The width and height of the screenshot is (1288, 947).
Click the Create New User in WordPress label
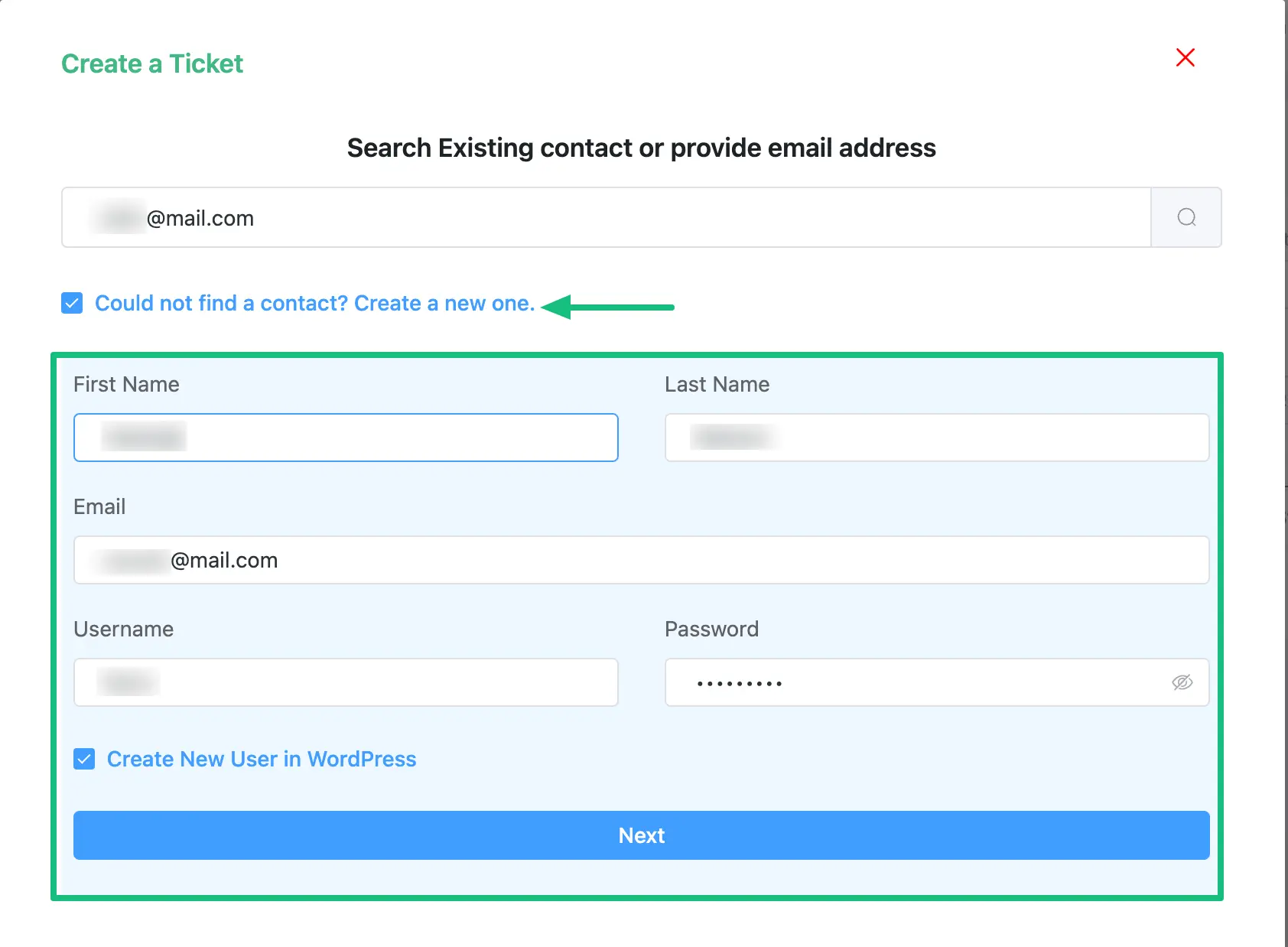[262, 759]
